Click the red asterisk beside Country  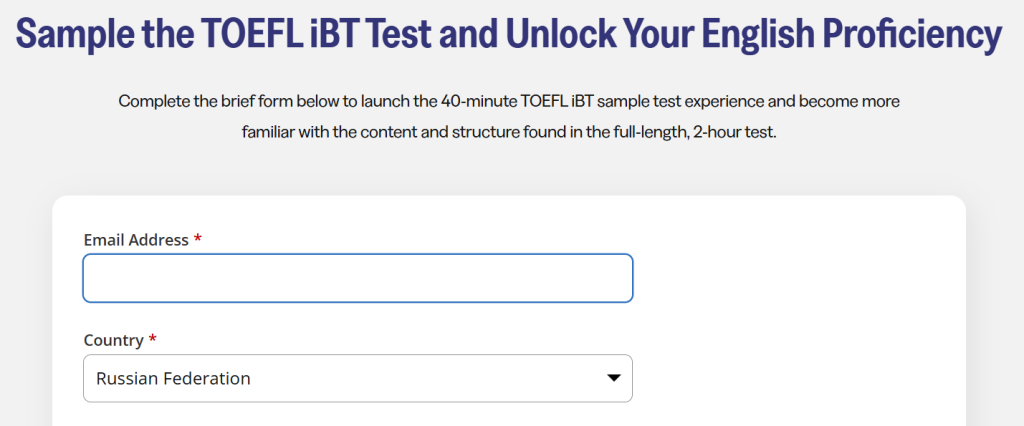pos(153,340)
